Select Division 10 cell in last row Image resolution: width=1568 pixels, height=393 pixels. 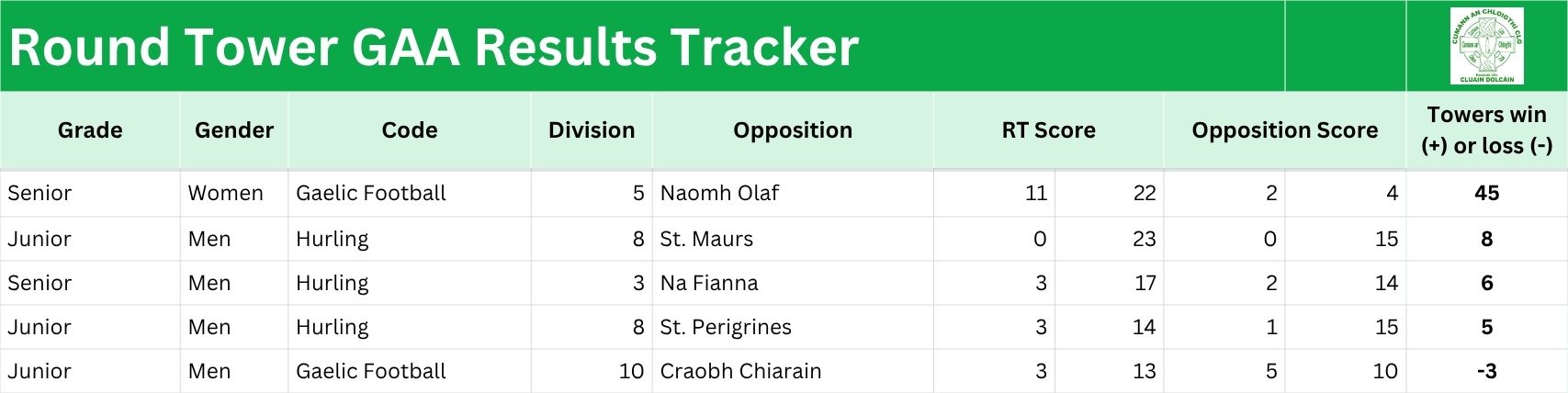point(592,372)
